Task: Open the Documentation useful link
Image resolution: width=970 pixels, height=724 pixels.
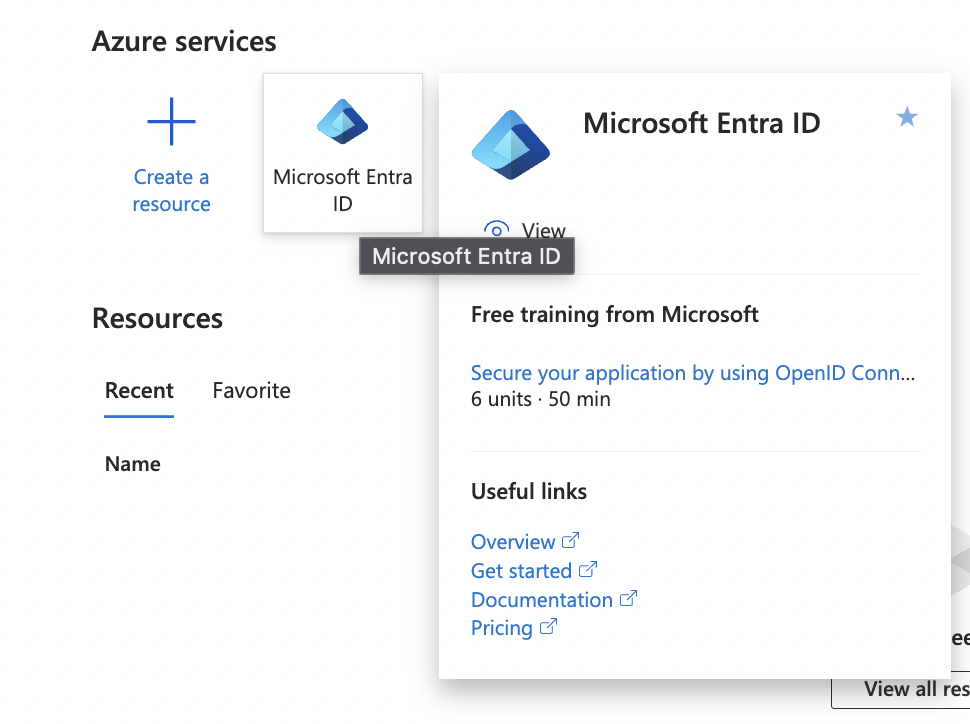Action: click(541, 600)
